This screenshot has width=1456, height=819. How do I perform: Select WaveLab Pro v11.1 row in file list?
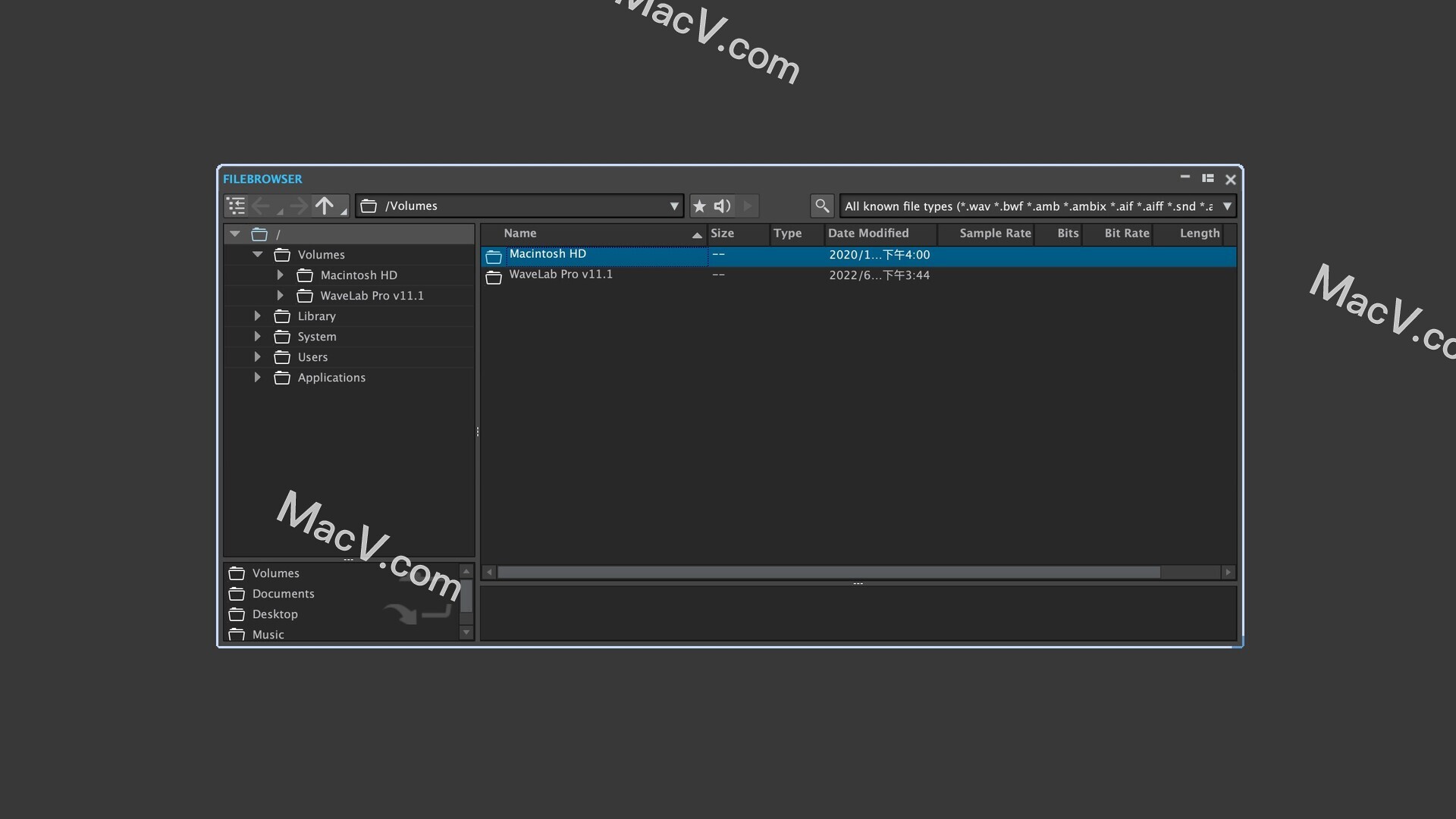click(858, 276)
